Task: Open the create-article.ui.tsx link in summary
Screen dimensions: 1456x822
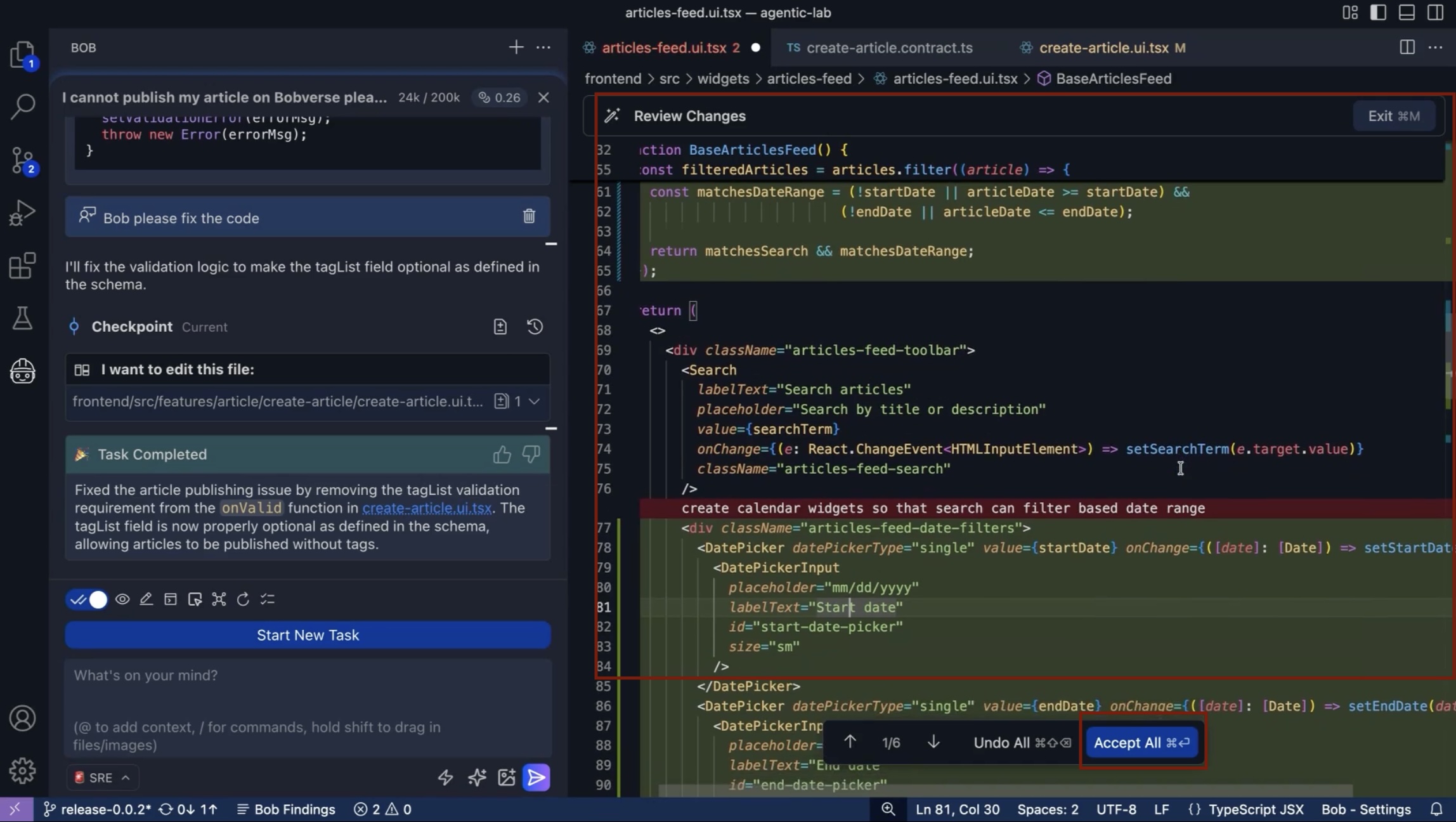Action: [x=427, y=508]
